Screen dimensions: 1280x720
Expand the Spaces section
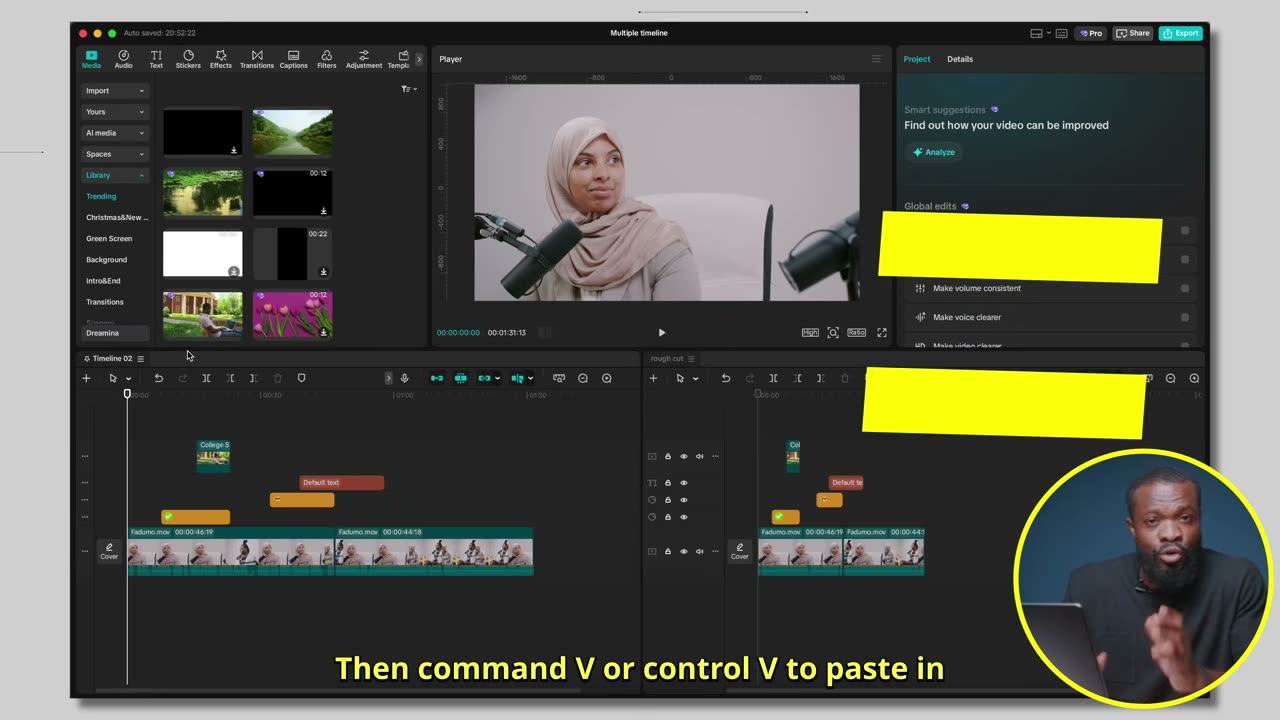(x=115, y=154)
